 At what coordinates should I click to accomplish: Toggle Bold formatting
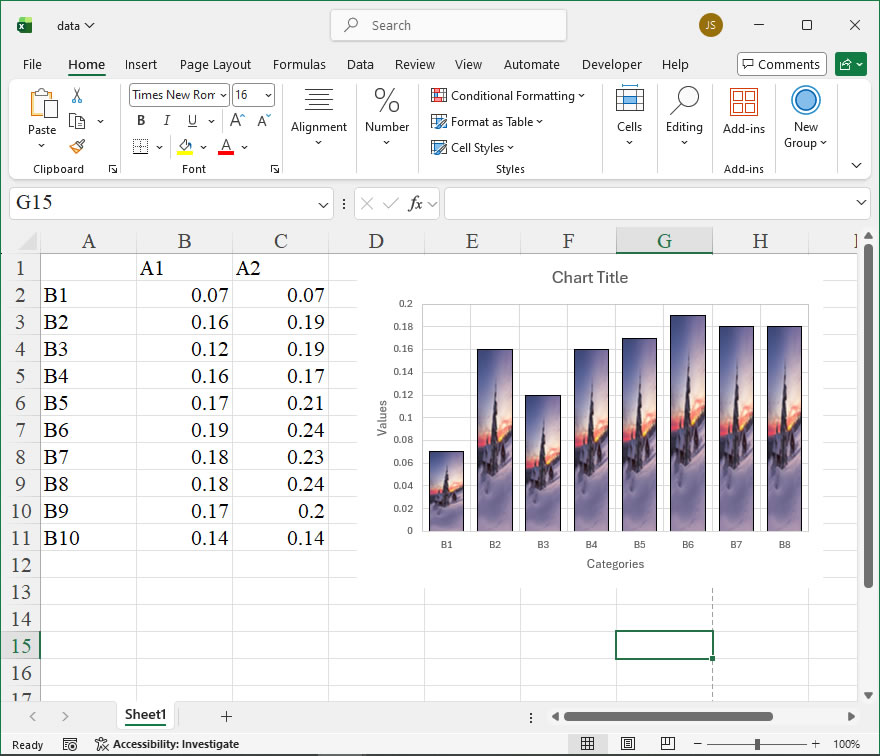pyautogui.click(x=141, y=121)
